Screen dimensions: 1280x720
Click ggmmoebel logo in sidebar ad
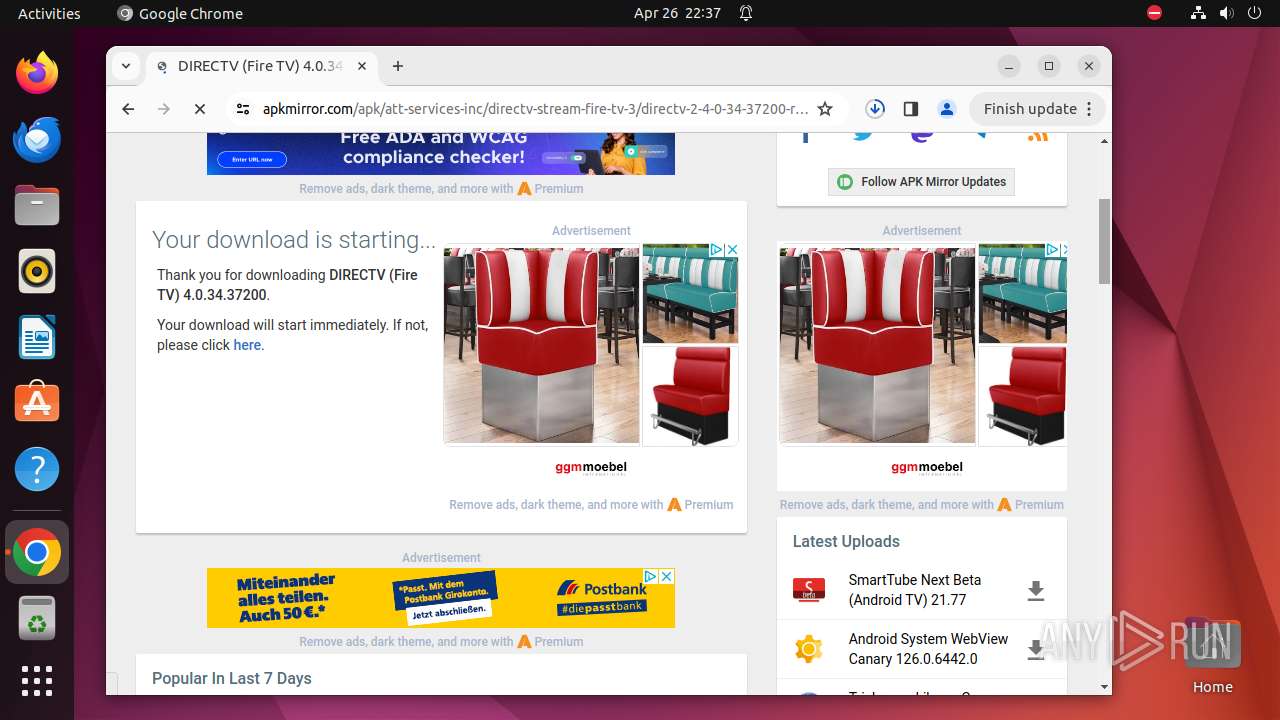point(927,467)
